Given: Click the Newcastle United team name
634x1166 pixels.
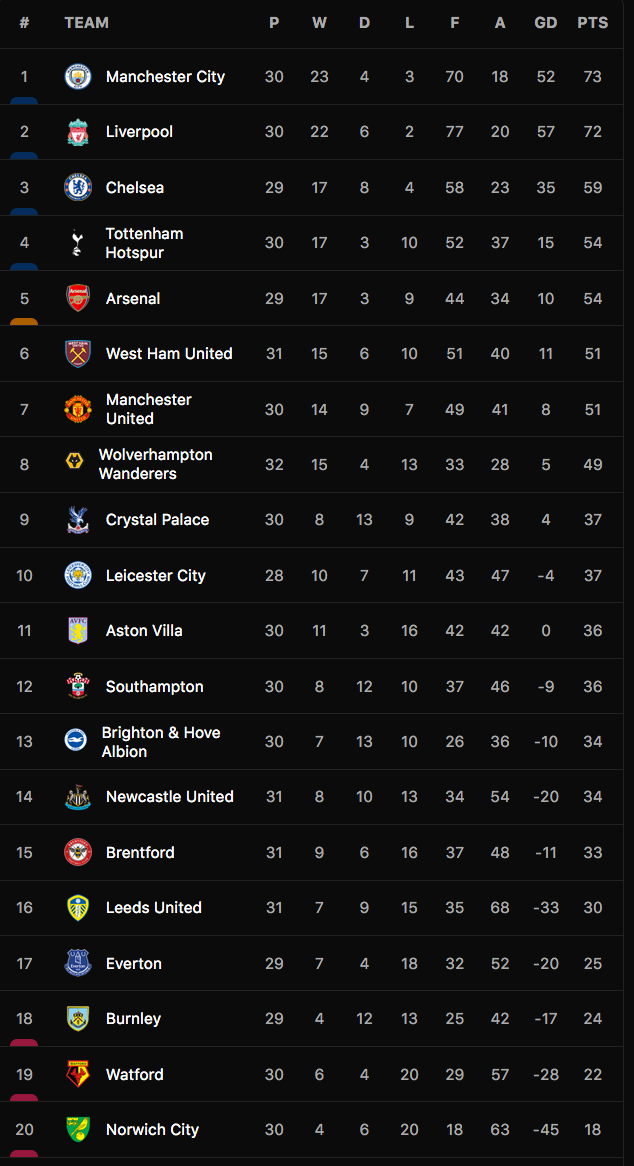Looking at the screenshot, I should click(x=169, y=797).
